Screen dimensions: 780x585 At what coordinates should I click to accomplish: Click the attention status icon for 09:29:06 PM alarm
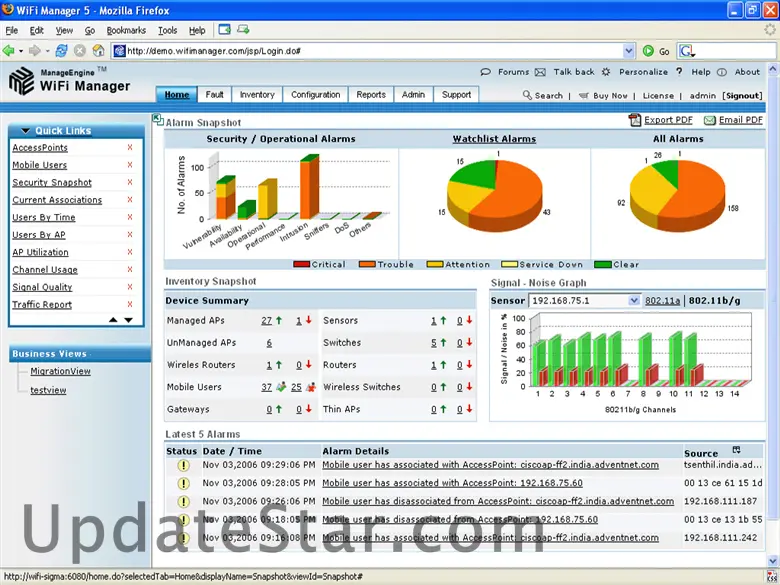(x=184, y=465)
